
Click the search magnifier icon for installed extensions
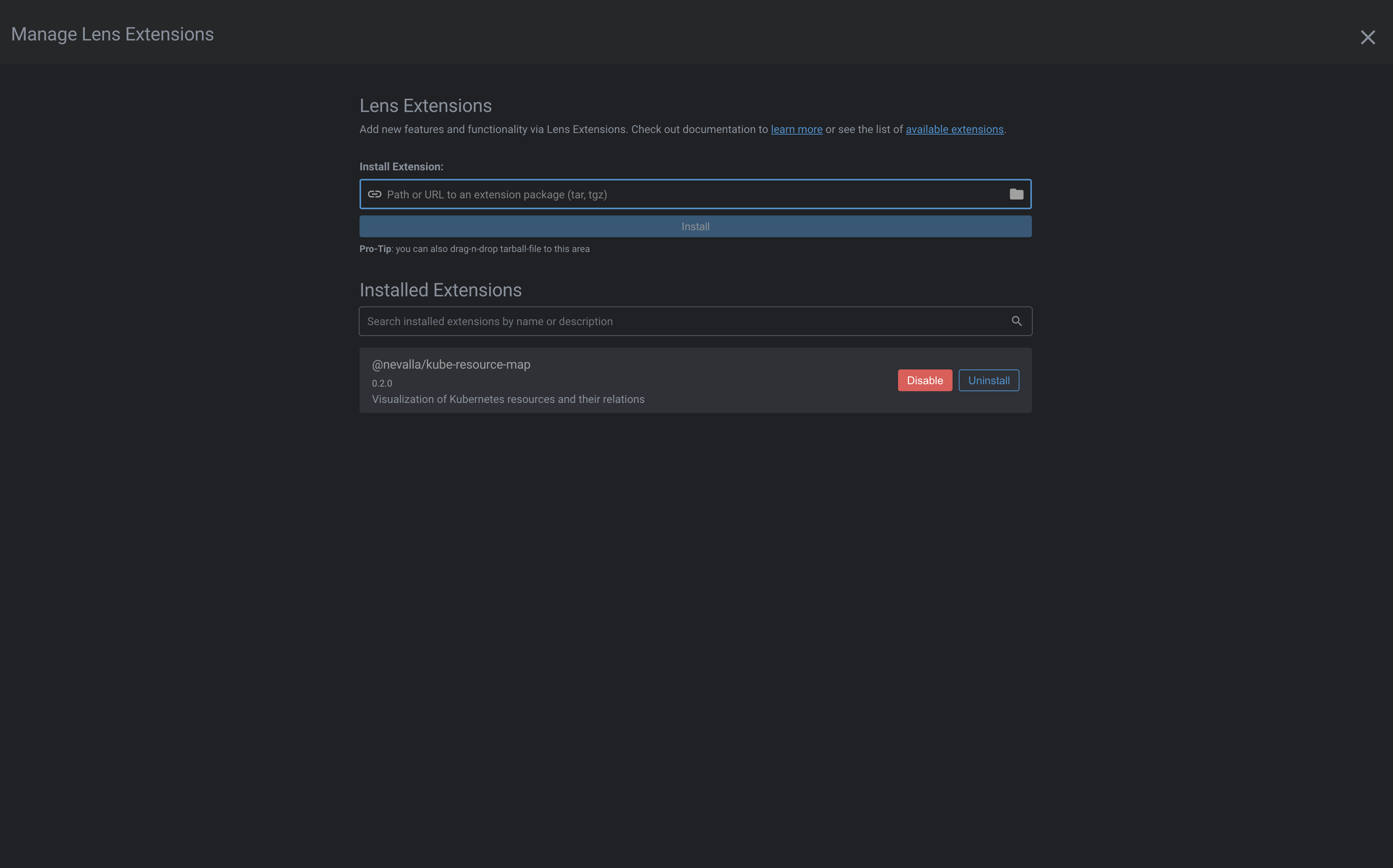[1016, 322]
